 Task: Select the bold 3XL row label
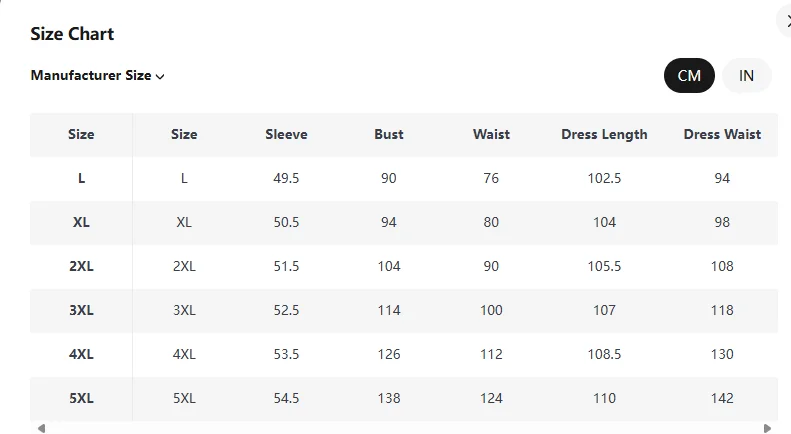point(81,310)
